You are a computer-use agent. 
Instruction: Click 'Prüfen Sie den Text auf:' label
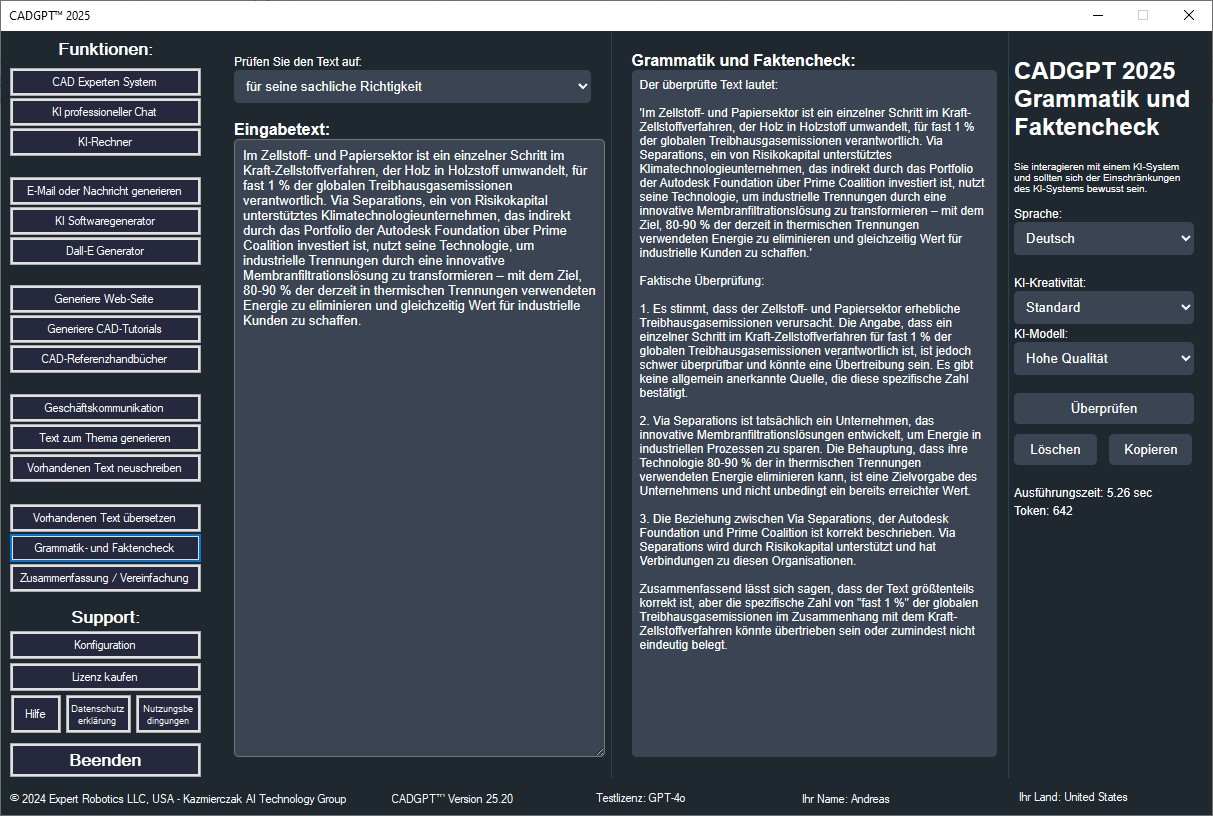tap(298, 61)
